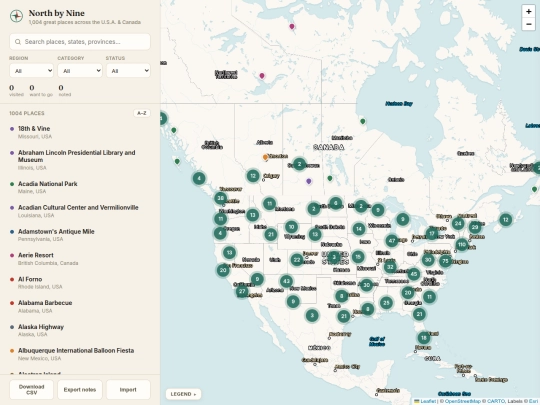Select Alabama Barbecue list entry
The image size is (540, 405).
[x=80, y=306]
